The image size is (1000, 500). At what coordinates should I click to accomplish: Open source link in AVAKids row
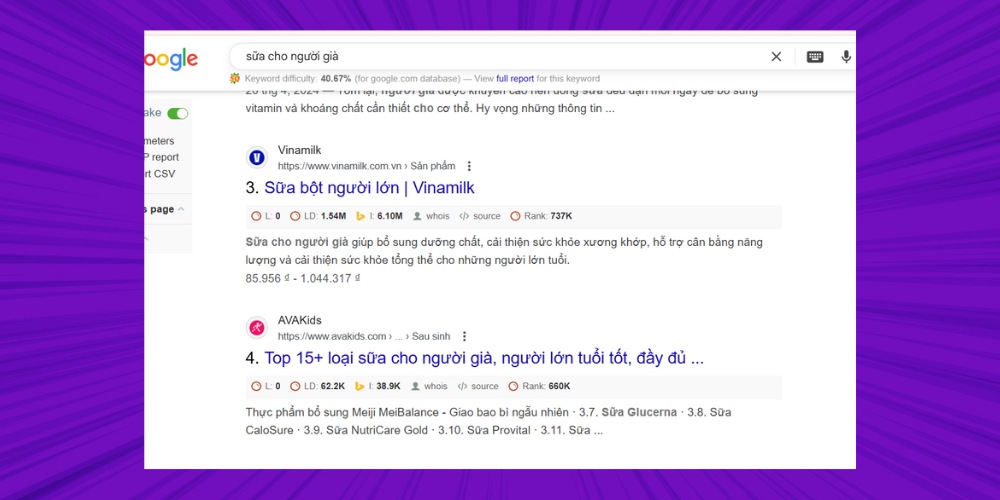(478, 386)
